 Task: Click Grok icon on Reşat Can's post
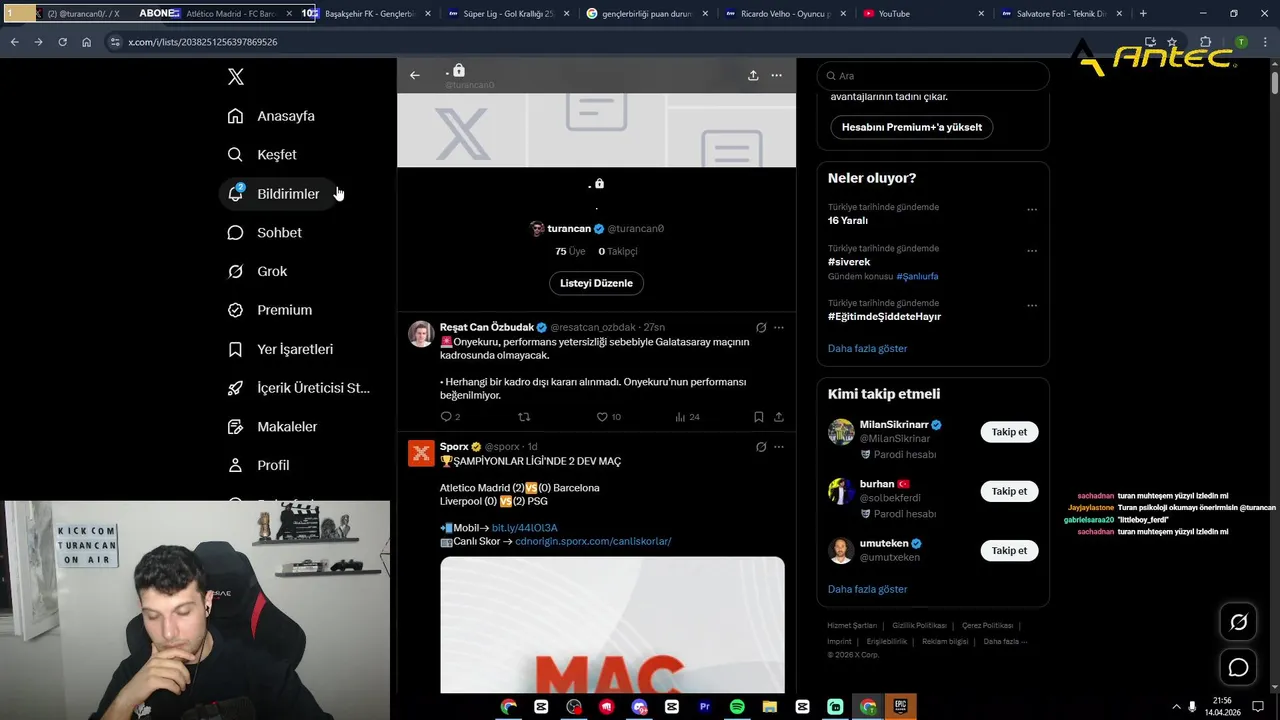pyautogui.click(x=761, y=328)
